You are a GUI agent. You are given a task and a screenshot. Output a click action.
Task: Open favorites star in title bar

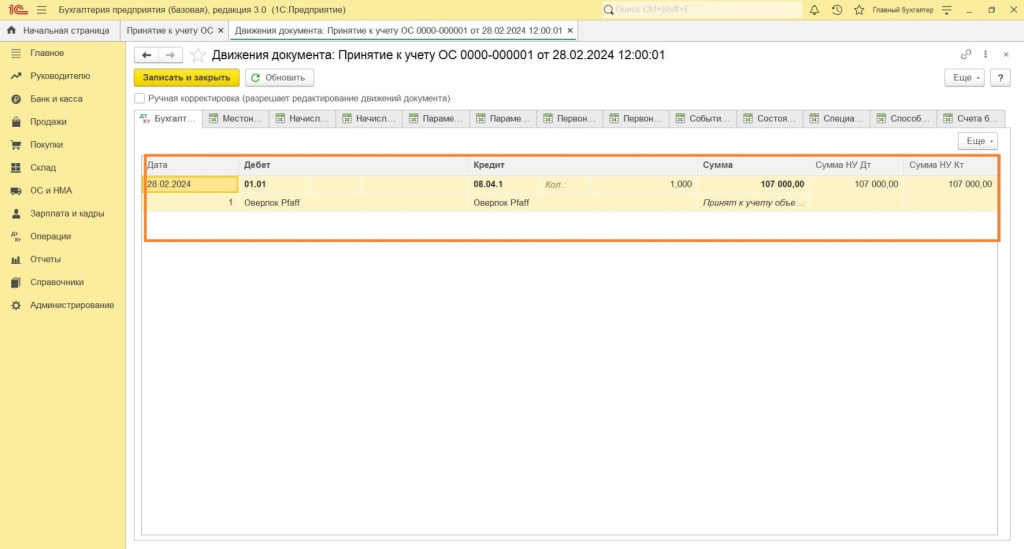pyautogui.click(x=859, y=9)
